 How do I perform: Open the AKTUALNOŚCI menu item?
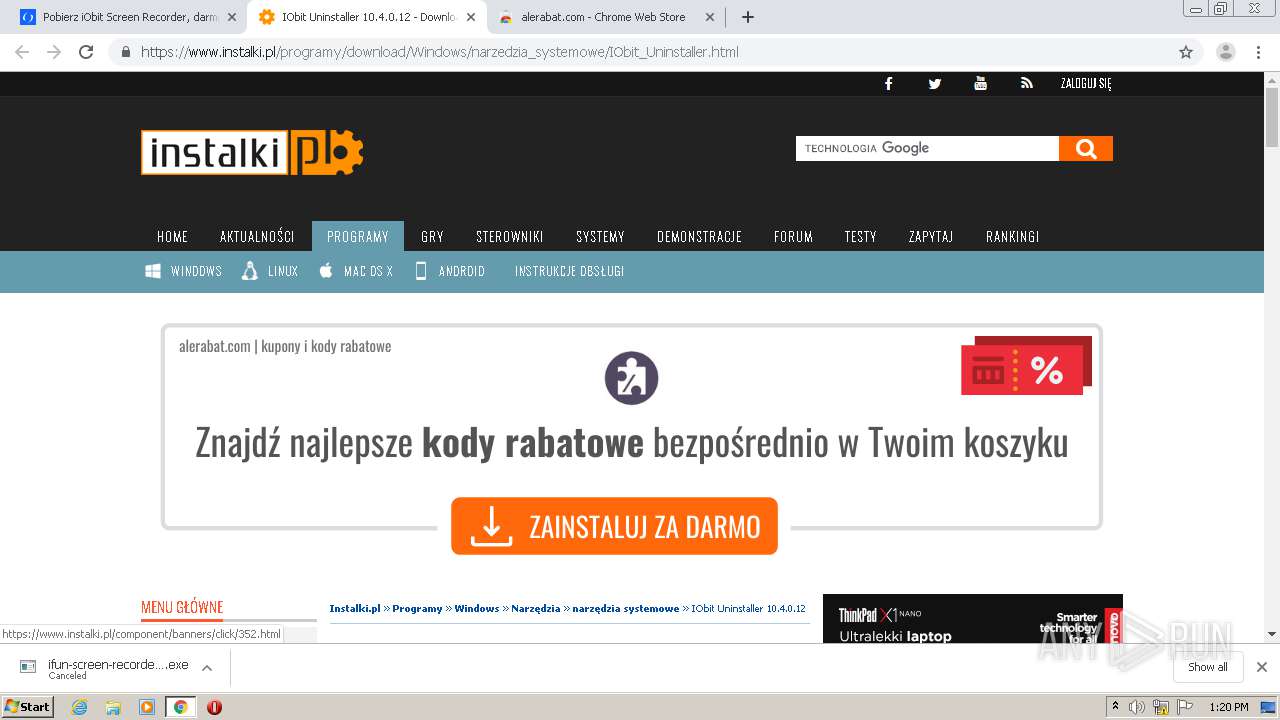tap(257, 237)
